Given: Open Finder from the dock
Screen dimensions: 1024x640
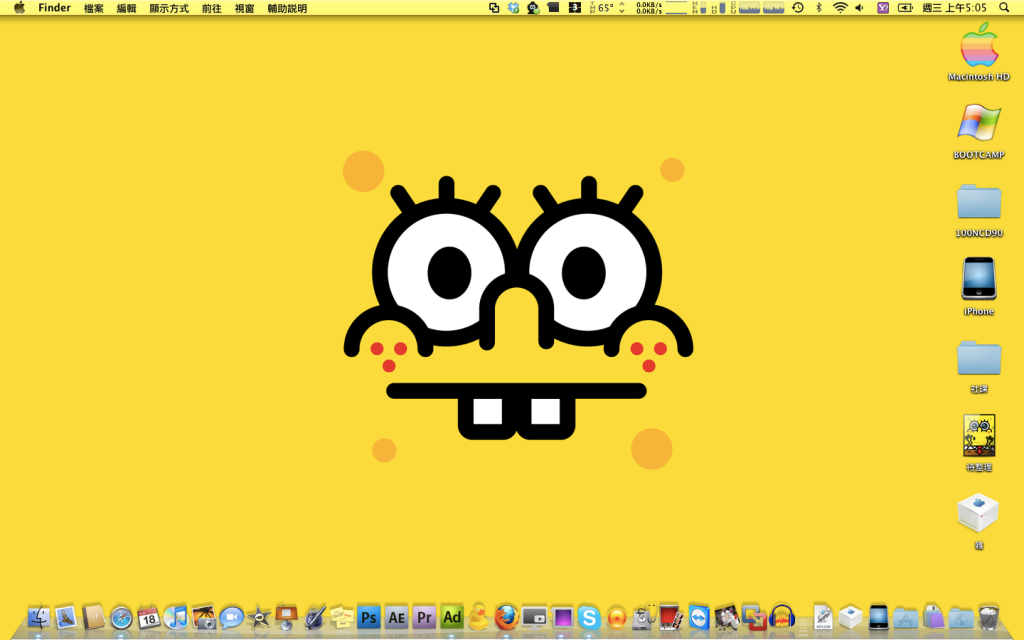Looking at the screenshot, I should (x=39, y=617).
